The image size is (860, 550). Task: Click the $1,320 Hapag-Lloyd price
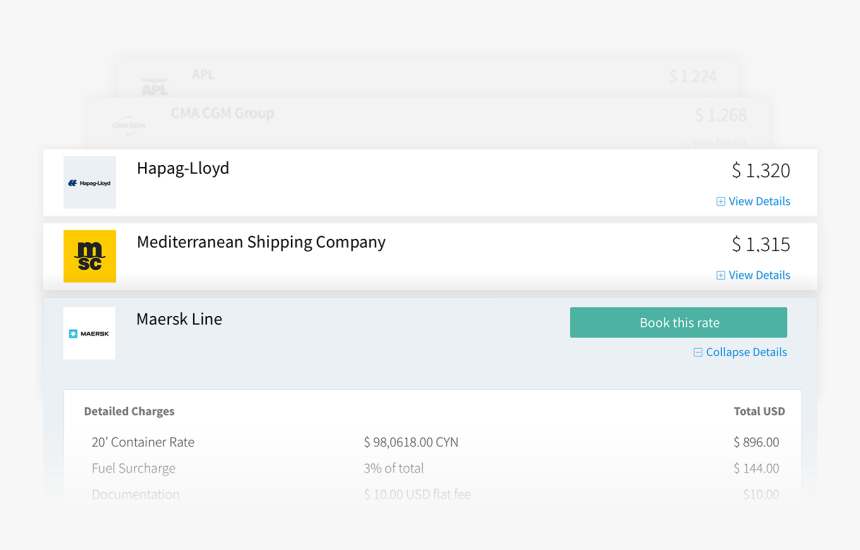[760, 171]
